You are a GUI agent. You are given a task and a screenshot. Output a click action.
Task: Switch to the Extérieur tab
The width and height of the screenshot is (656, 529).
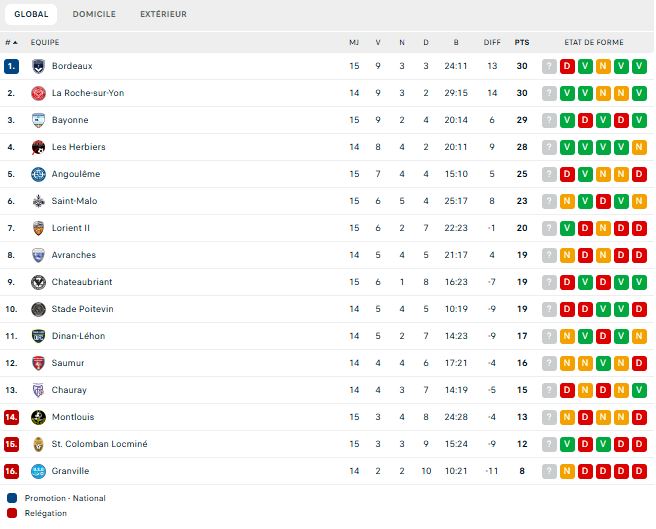pyautogui.click(x=163, y=14)
